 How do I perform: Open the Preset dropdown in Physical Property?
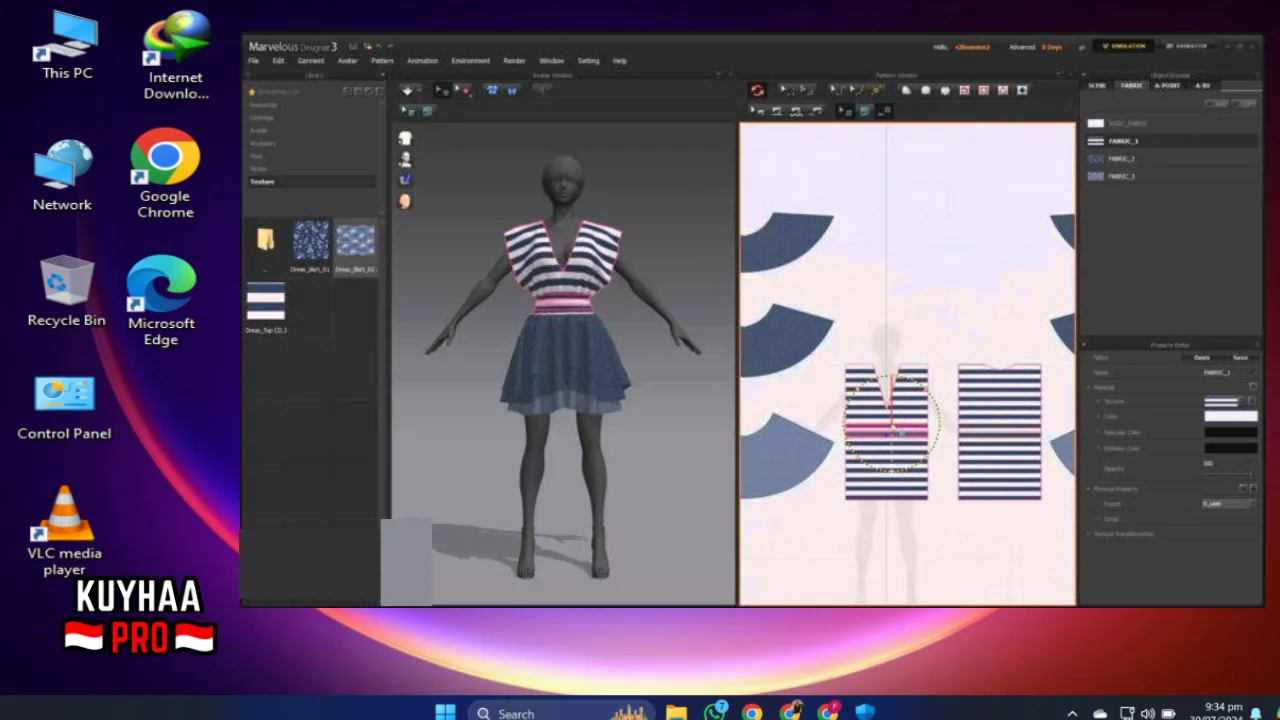point(1229,504)
